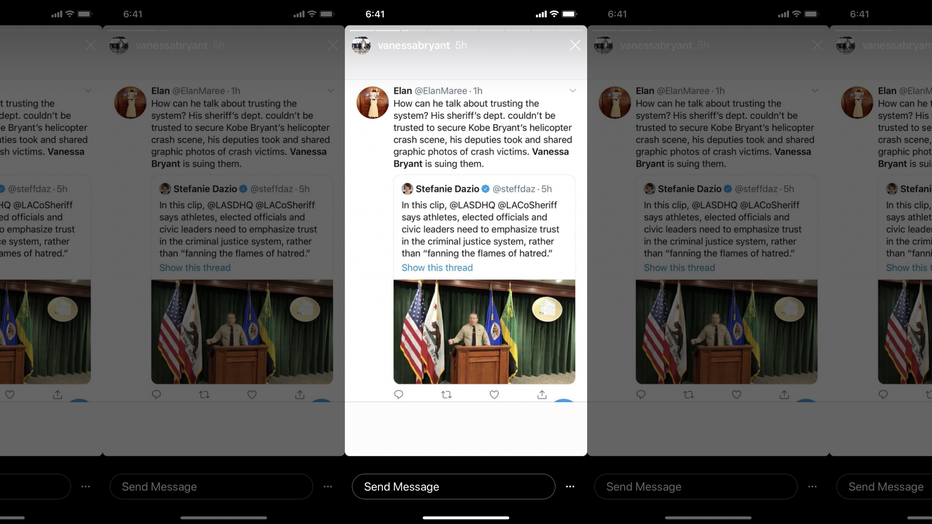Expand tweet chevron in the dimmed story left of active one
The height and width of the screenshot is (524, 932).
pyautogui.click(x=330, y=91)
